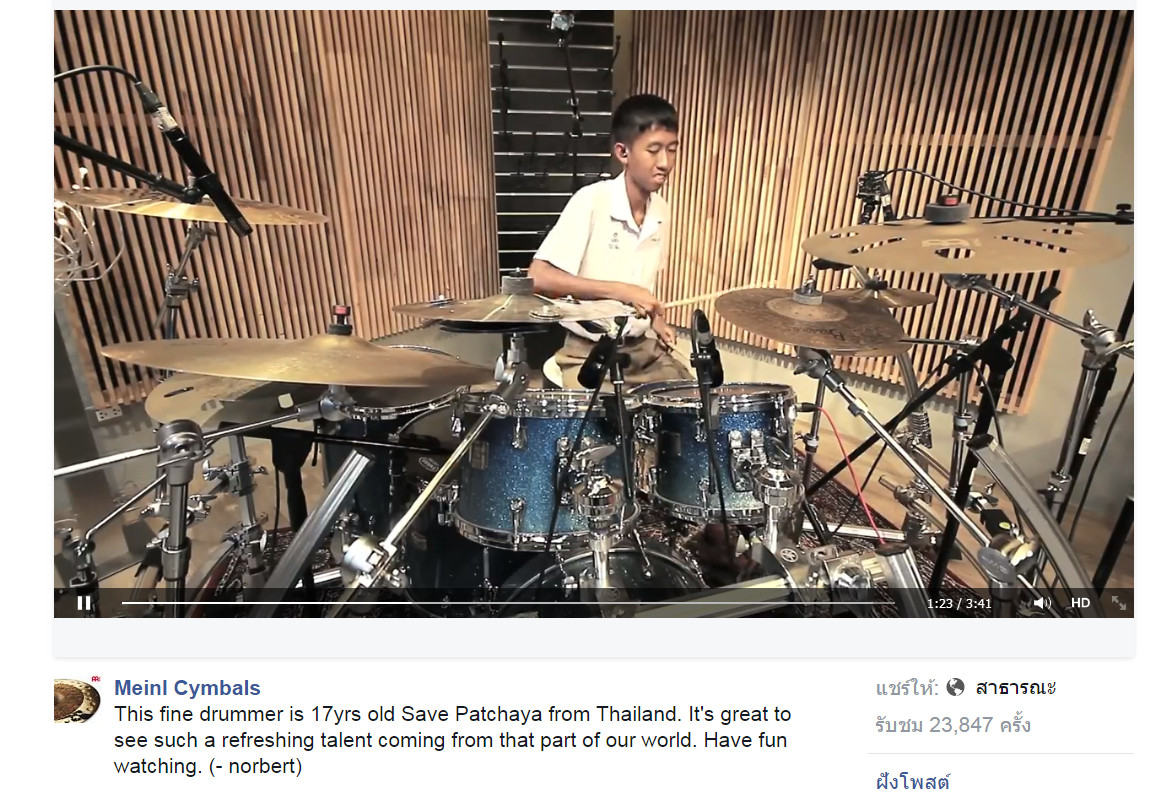Seek near the end of the progress bar
The image size is (1156, 792).
click(x=887, y=602)
